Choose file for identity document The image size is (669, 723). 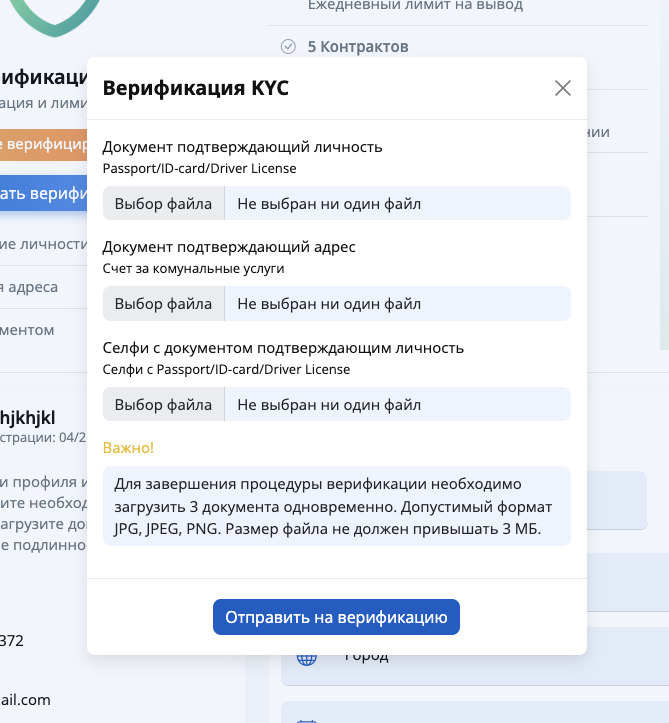point(163,204)
